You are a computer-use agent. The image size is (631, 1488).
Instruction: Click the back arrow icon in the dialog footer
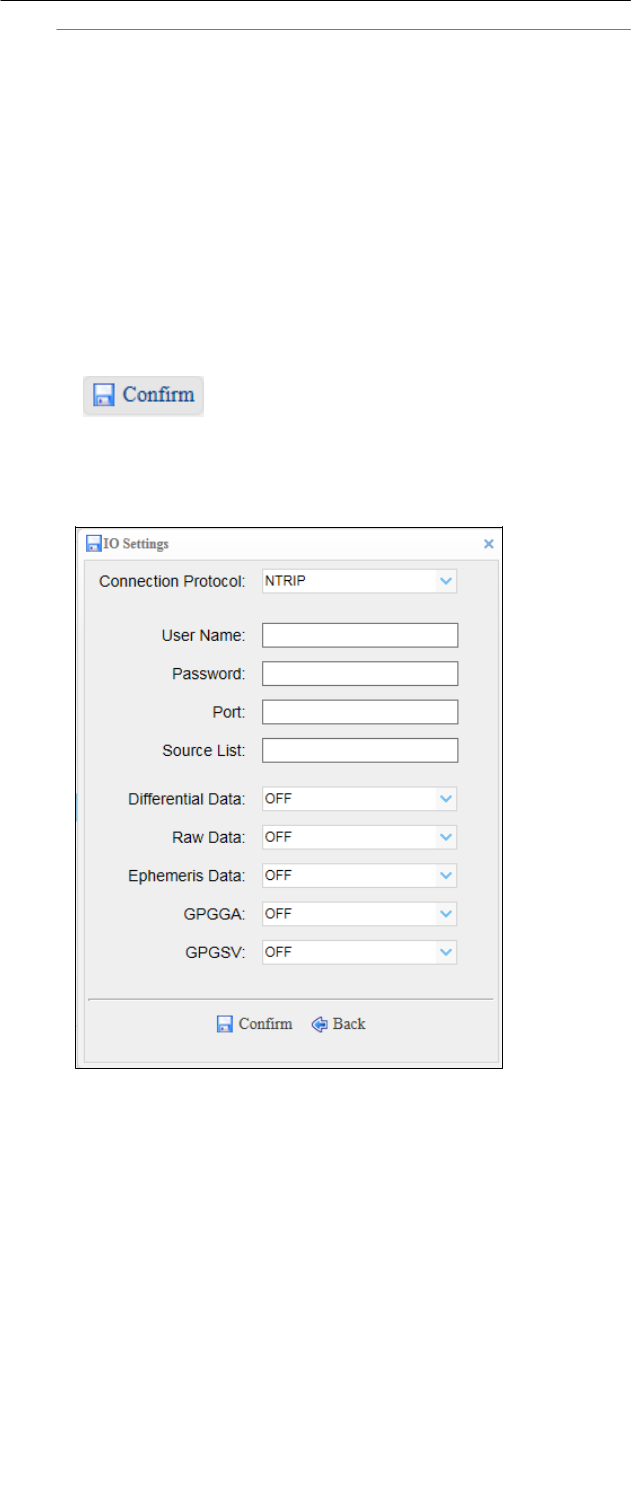[320, 1024]
